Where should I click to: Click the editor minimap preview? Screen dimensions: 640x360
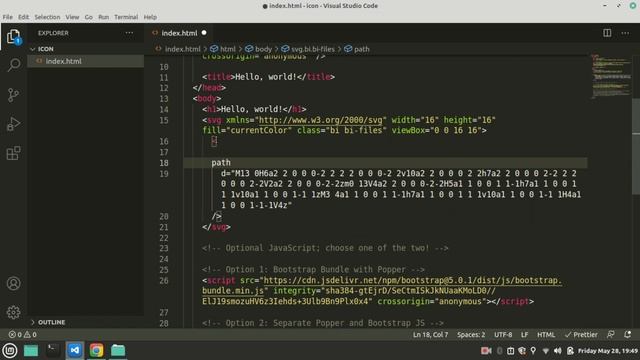611,76
